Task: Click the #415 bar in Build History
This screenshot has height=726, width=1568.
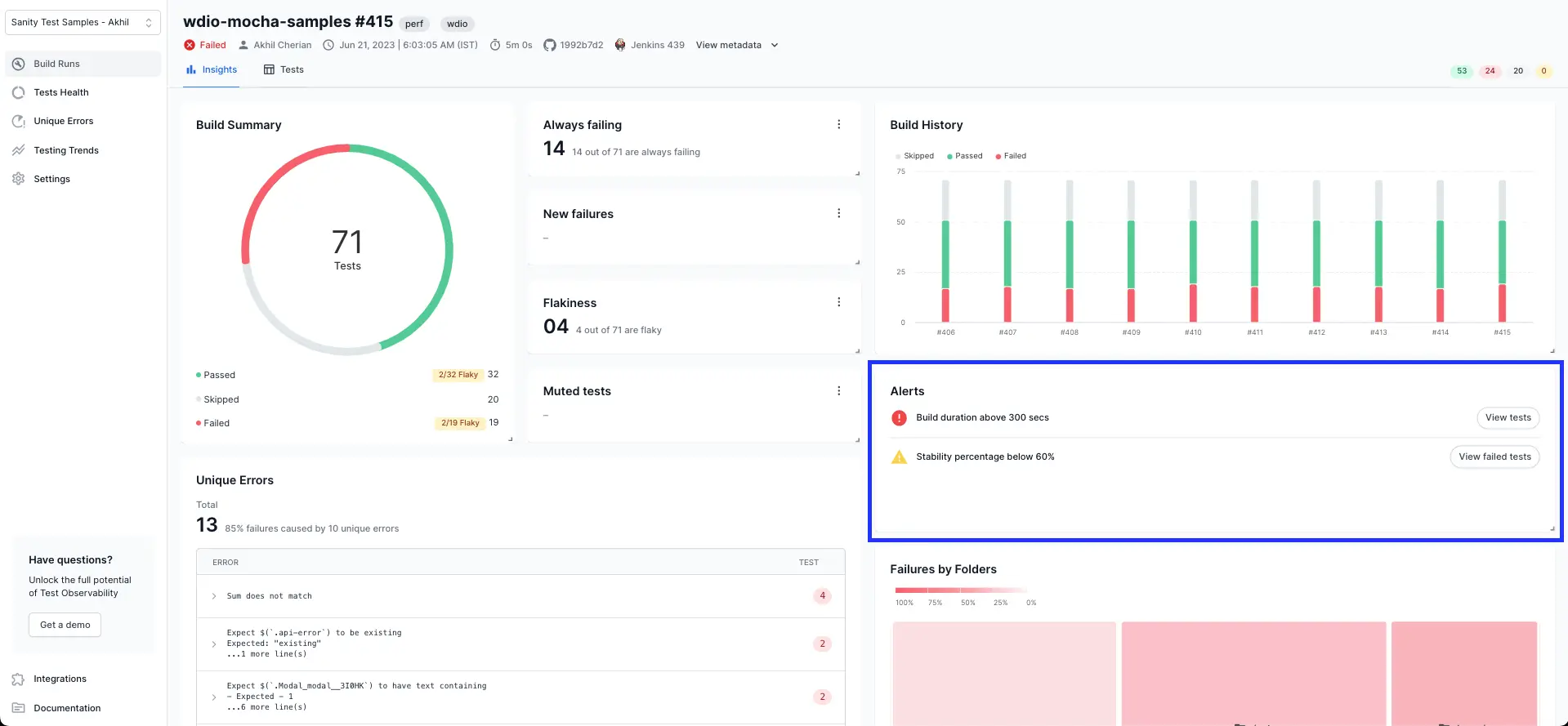Action: 1502,251
